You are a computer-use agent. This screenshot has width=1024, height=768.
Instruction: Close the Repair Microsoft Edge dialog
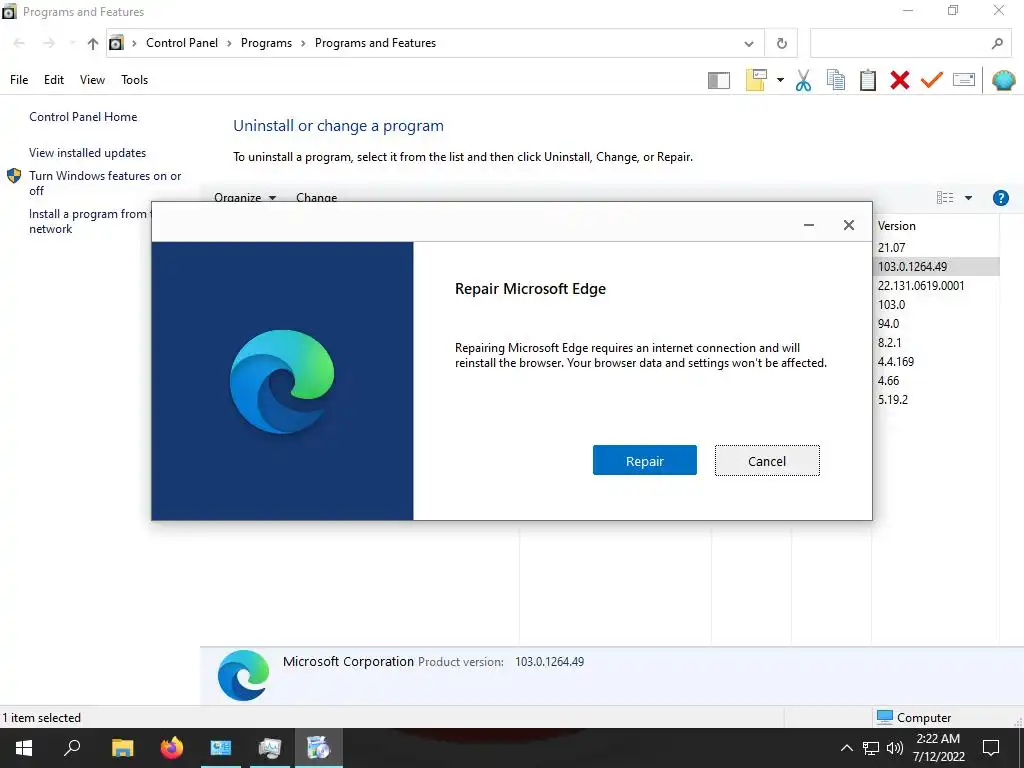(x=848, y=225)
